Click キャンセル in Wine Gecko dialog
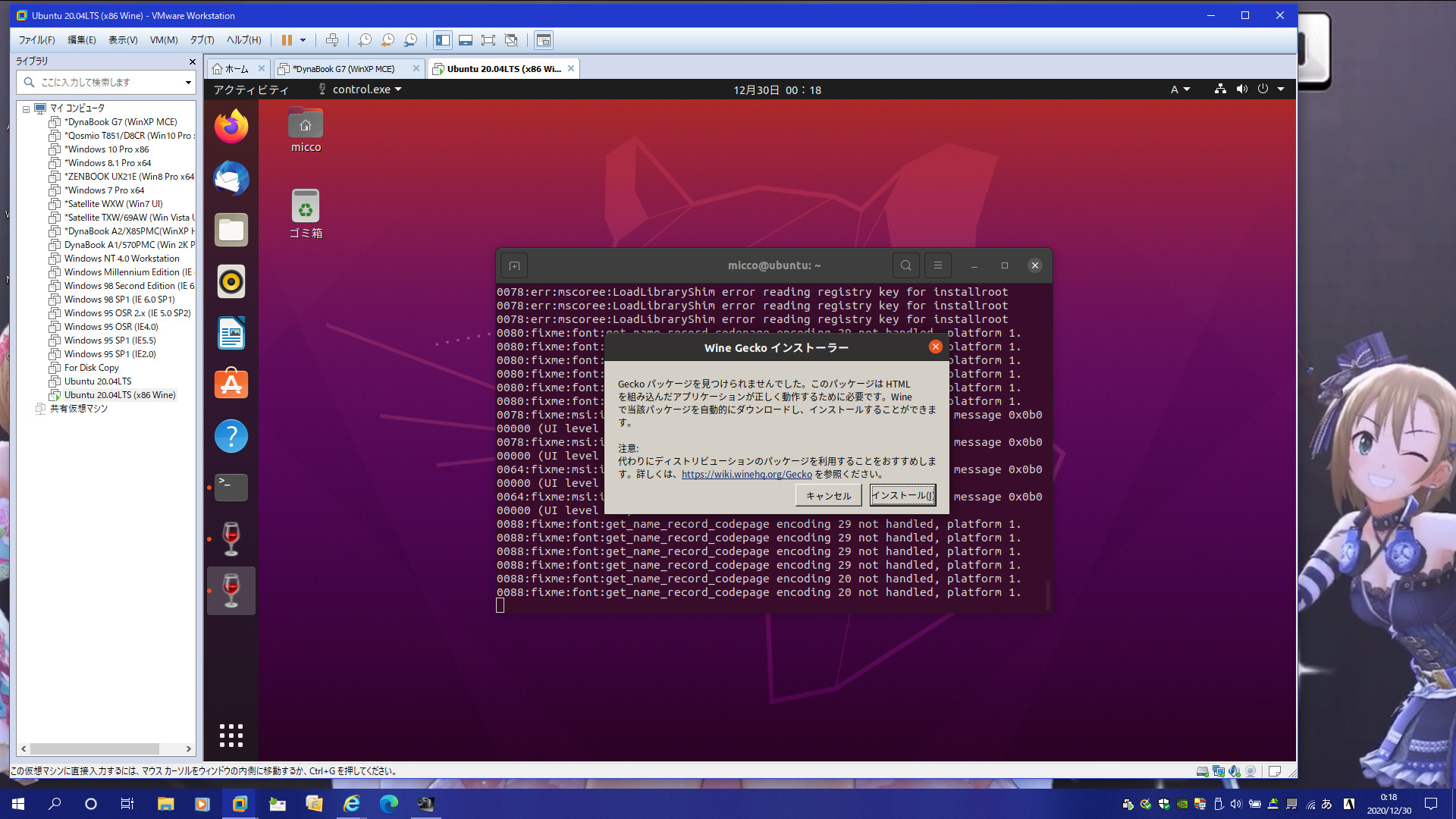 [828, 495]
